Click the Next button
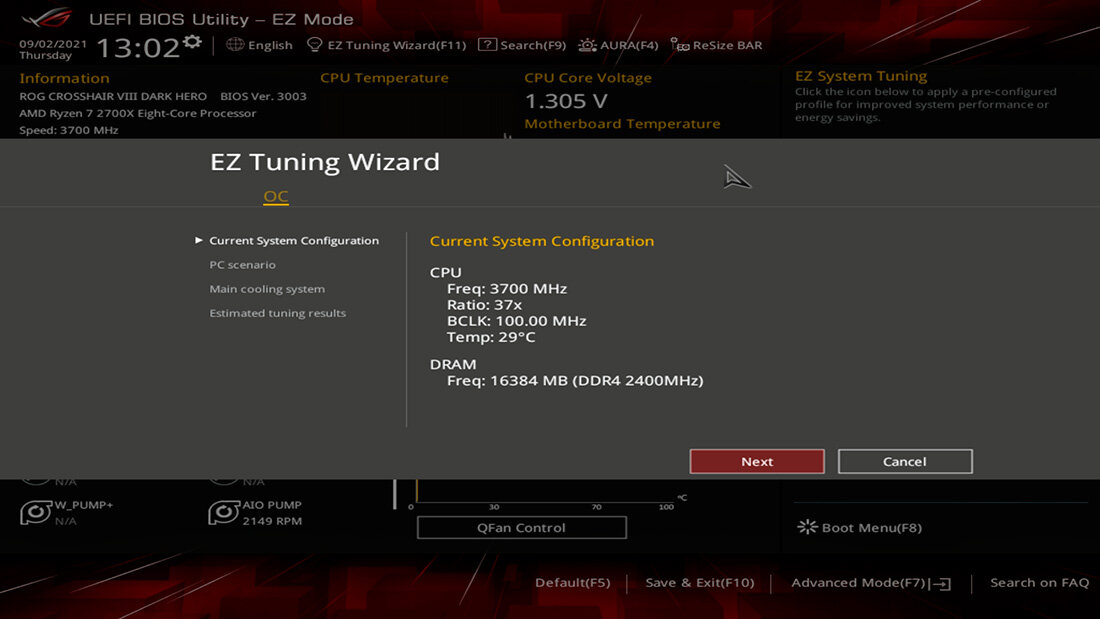Viewport: 1100px width, 619px height. 757,461
